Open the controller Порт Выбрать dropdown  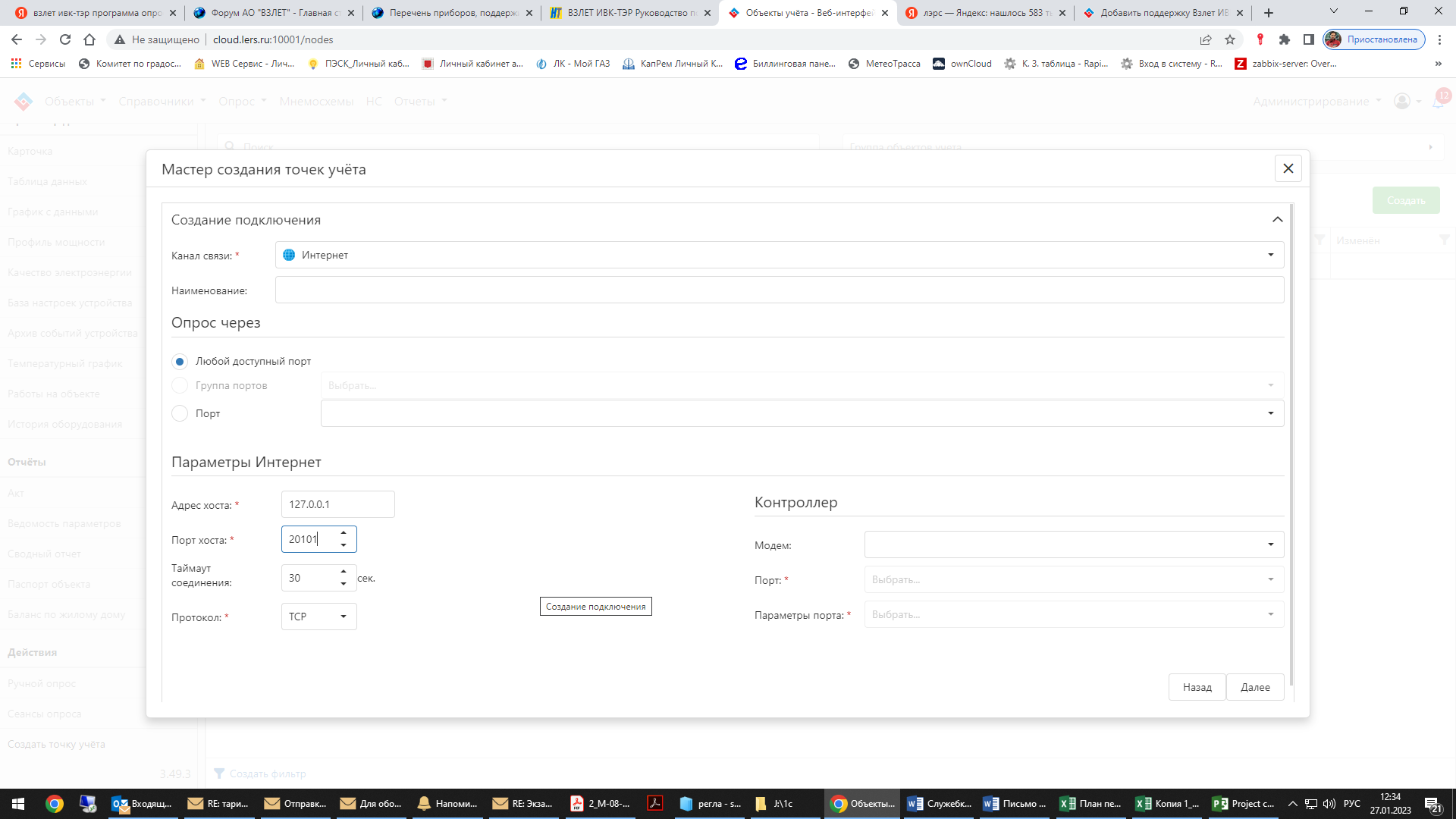[x=1074, y=579]
